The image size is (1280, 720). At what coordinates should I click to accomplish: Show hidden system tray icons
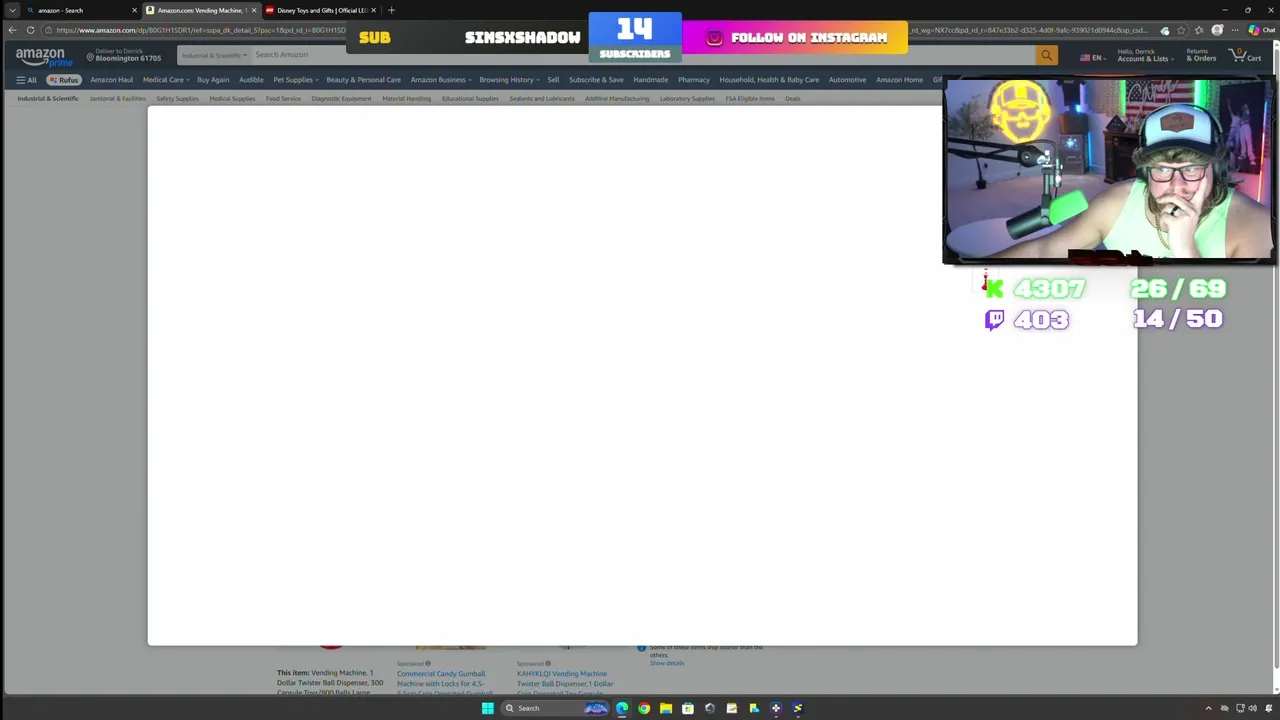tap(1208, 708)
